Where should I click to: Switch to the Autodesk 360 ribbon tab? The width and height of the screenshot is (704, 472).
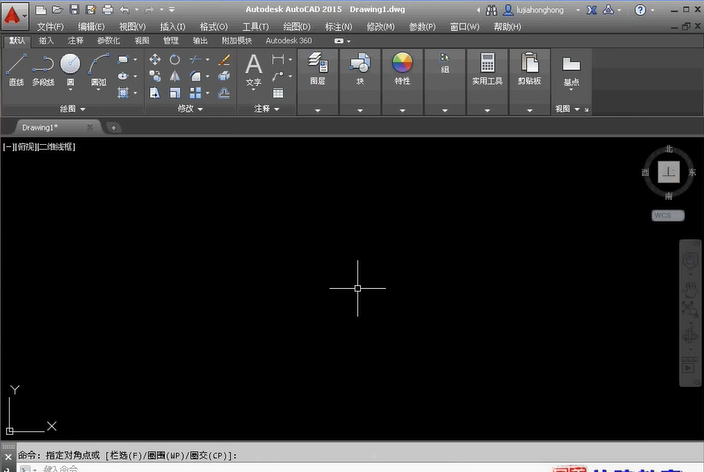[289, 41]
